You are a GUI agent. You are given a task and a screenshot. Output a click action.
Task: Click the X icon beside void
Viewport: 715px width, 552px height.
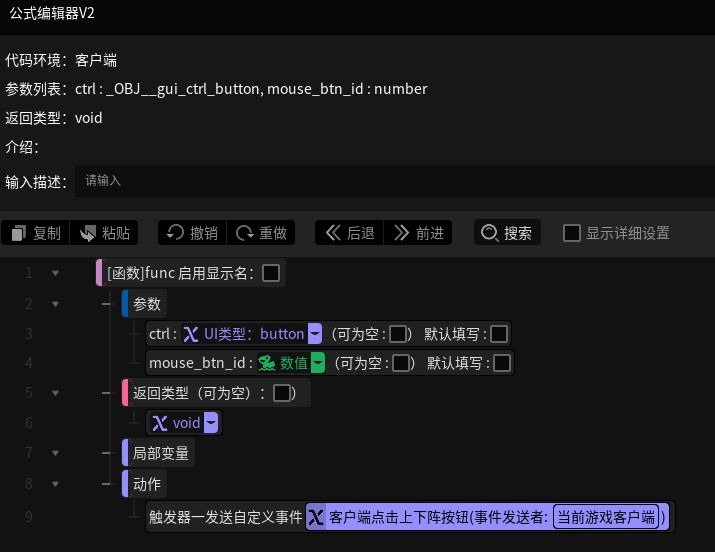(159, 423)
